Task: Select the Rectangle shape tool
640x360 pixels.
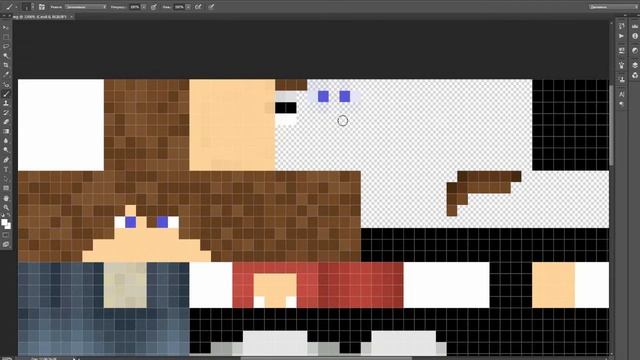Action: click(x=6, y=188)
